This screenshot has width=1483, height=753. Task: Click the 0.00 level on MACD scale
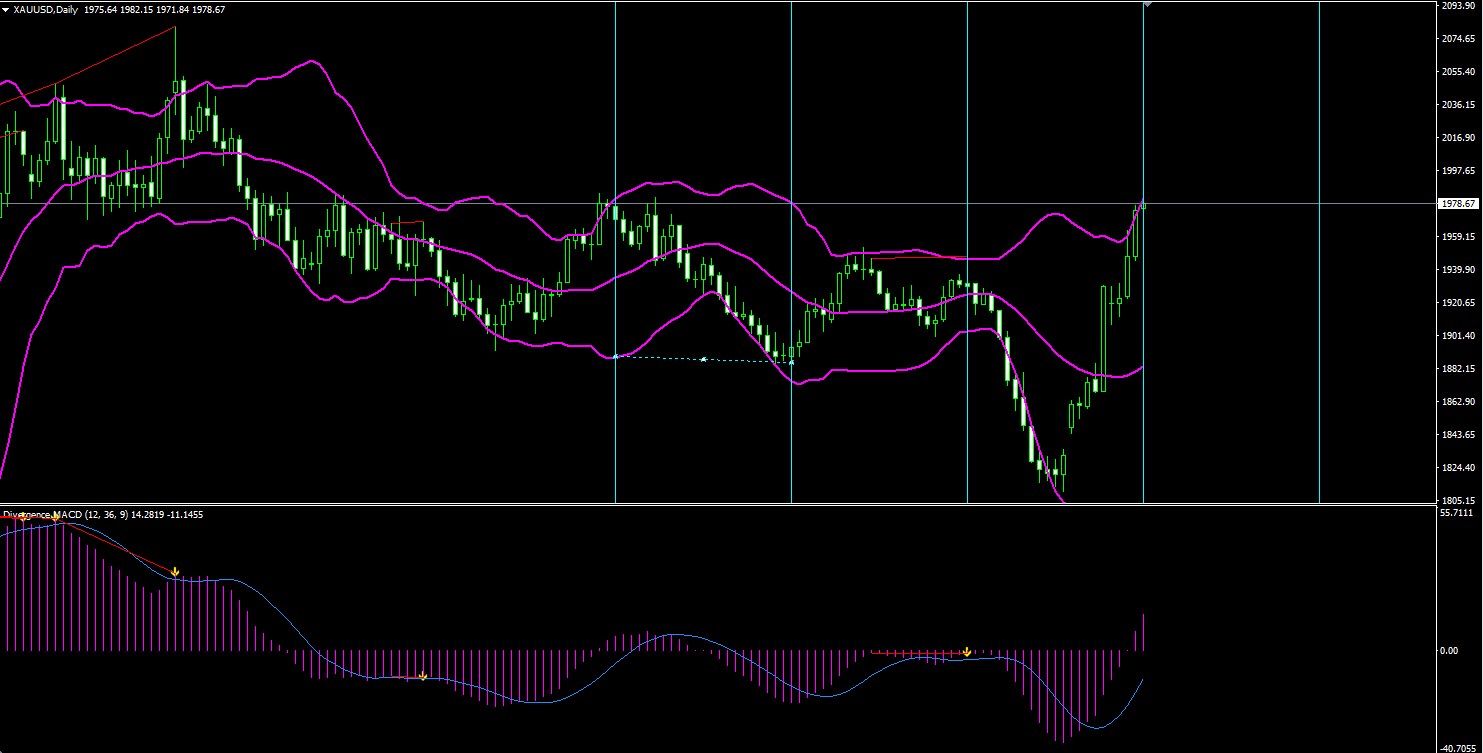click(1449, 651)
